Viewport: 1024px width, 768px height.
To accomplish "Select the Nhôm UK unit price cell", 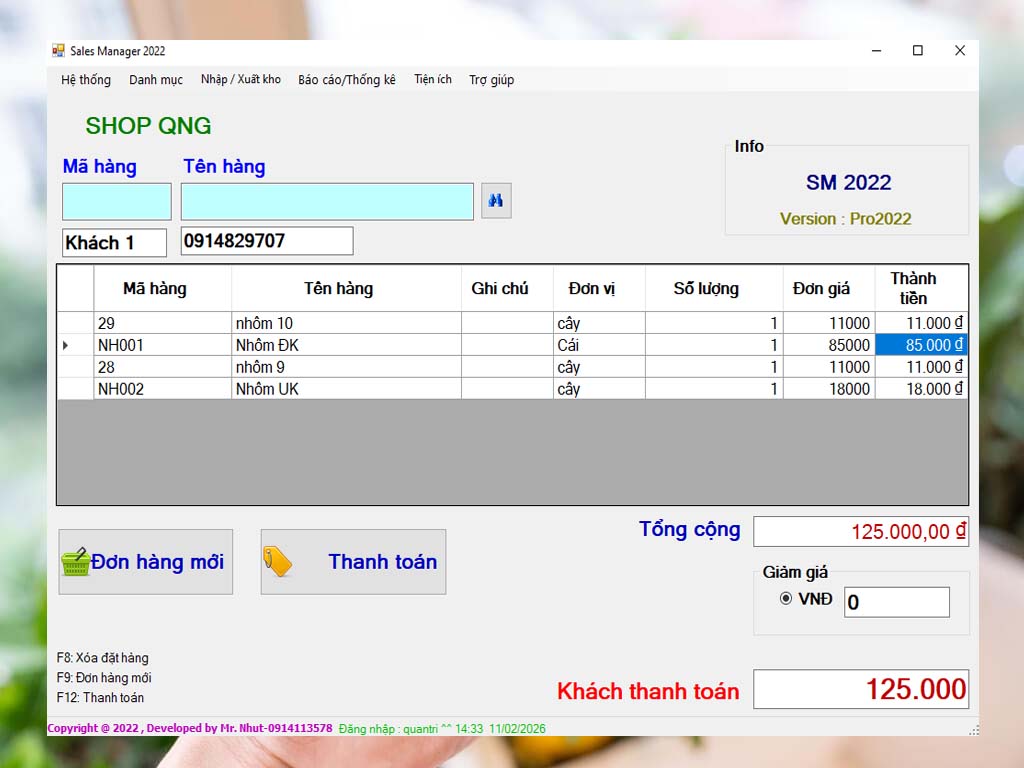I will [x=828, y=389].
